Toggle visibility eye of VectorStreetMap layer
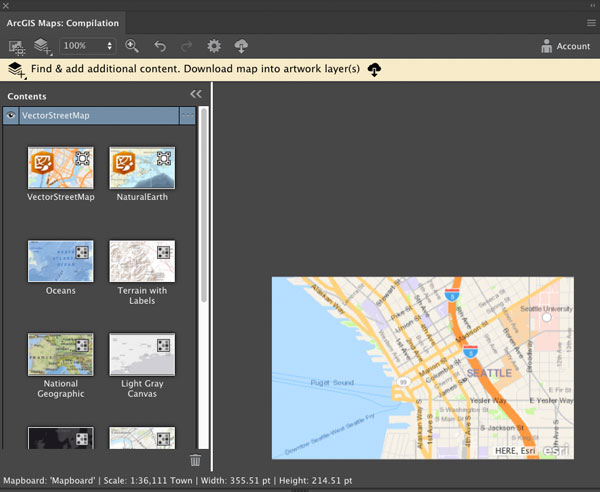The height and width of the screenshot is (492, 600). [x=11, y=115]
